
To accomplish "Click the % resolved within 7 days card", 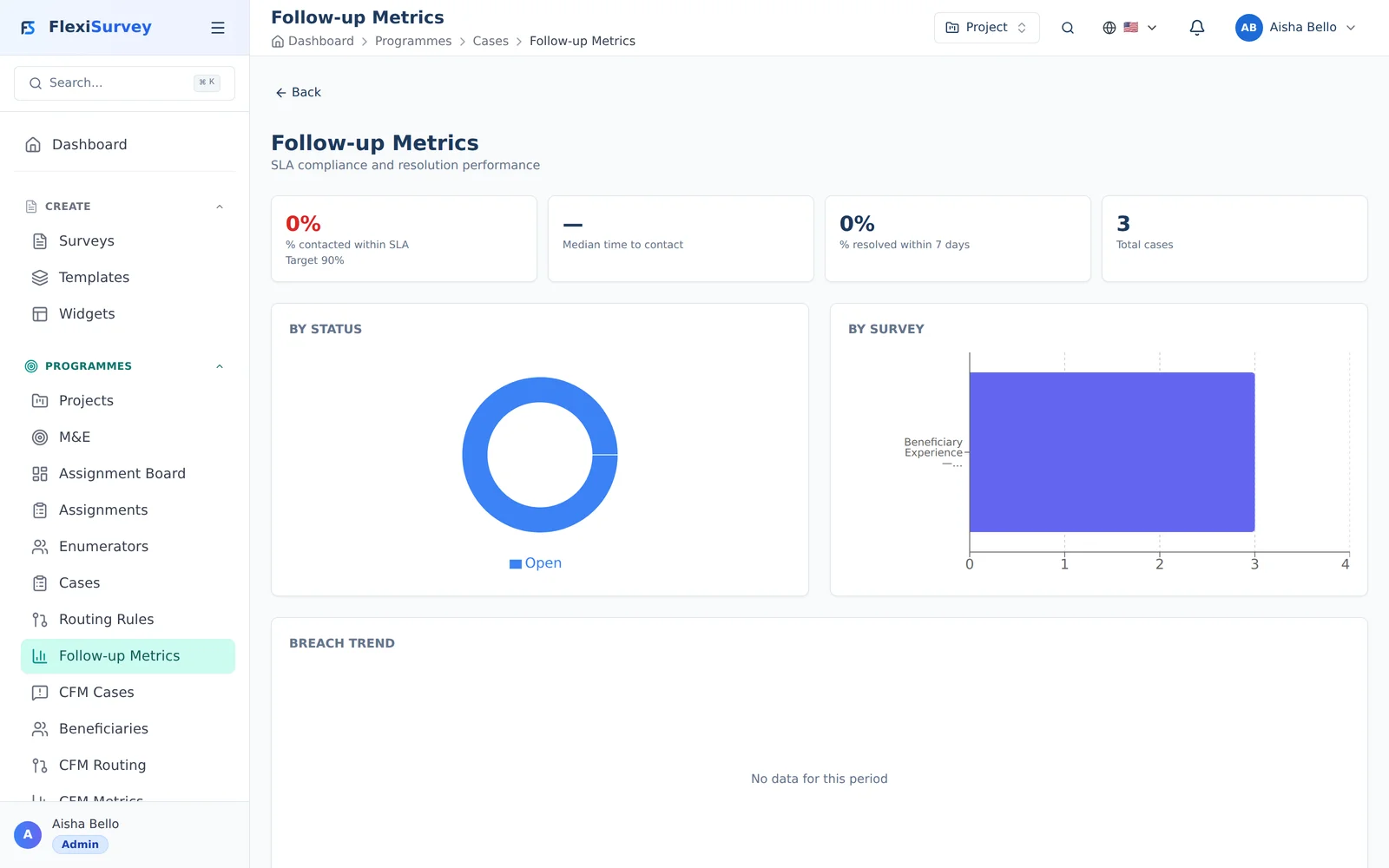I will 958,239.
